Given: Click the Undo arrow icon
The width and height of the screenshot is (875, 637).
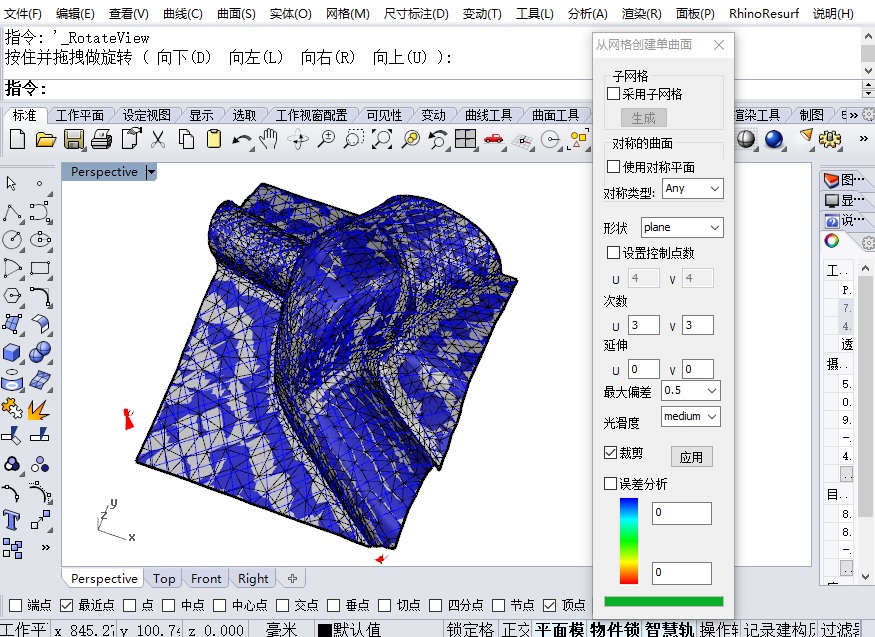Looking at the screenshot, I should click(241, 139).
